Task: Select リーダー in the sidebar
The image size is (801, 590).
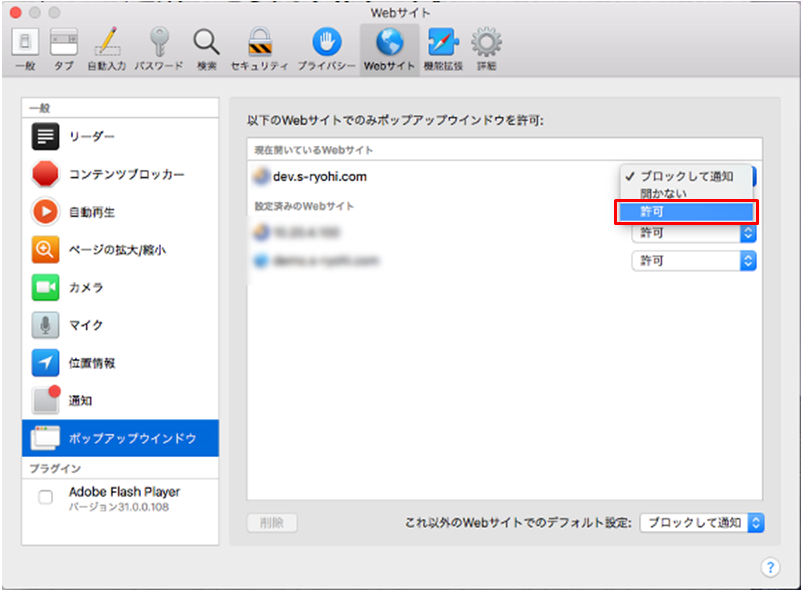Action: 121,136
